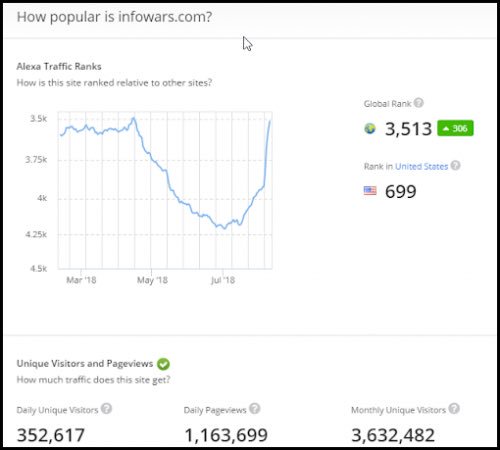Click the Jul '18 x-axis label

pos(223,280)
